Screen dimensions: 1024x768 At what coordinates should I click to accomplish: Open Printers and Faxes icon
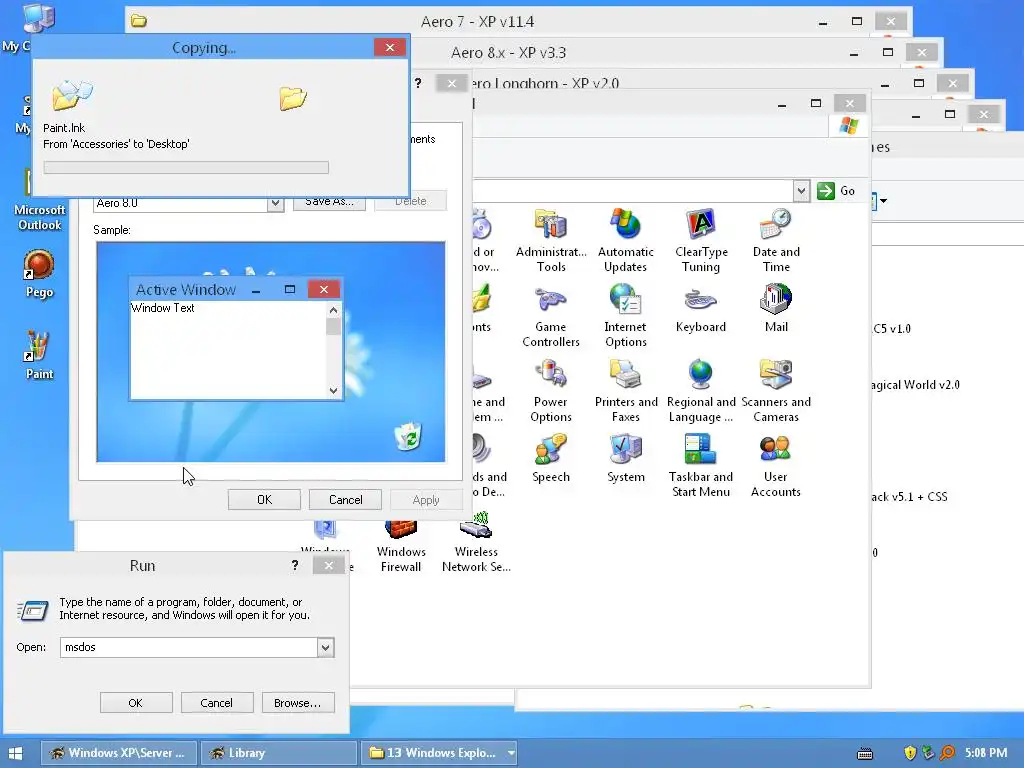(x=626, y=391)
